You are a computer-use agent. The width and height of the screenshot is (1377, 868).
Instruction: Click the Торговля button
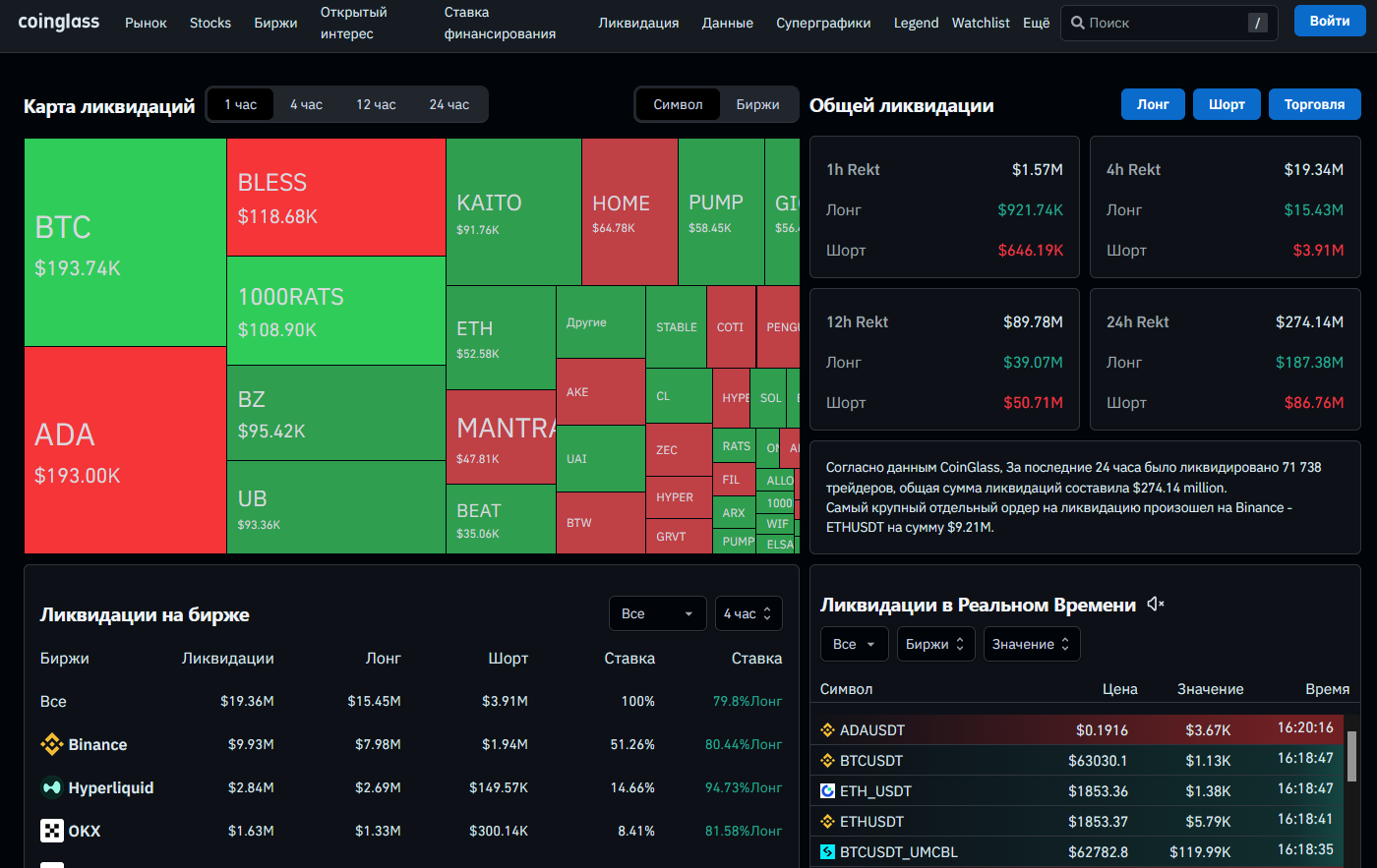[1314, 104]
